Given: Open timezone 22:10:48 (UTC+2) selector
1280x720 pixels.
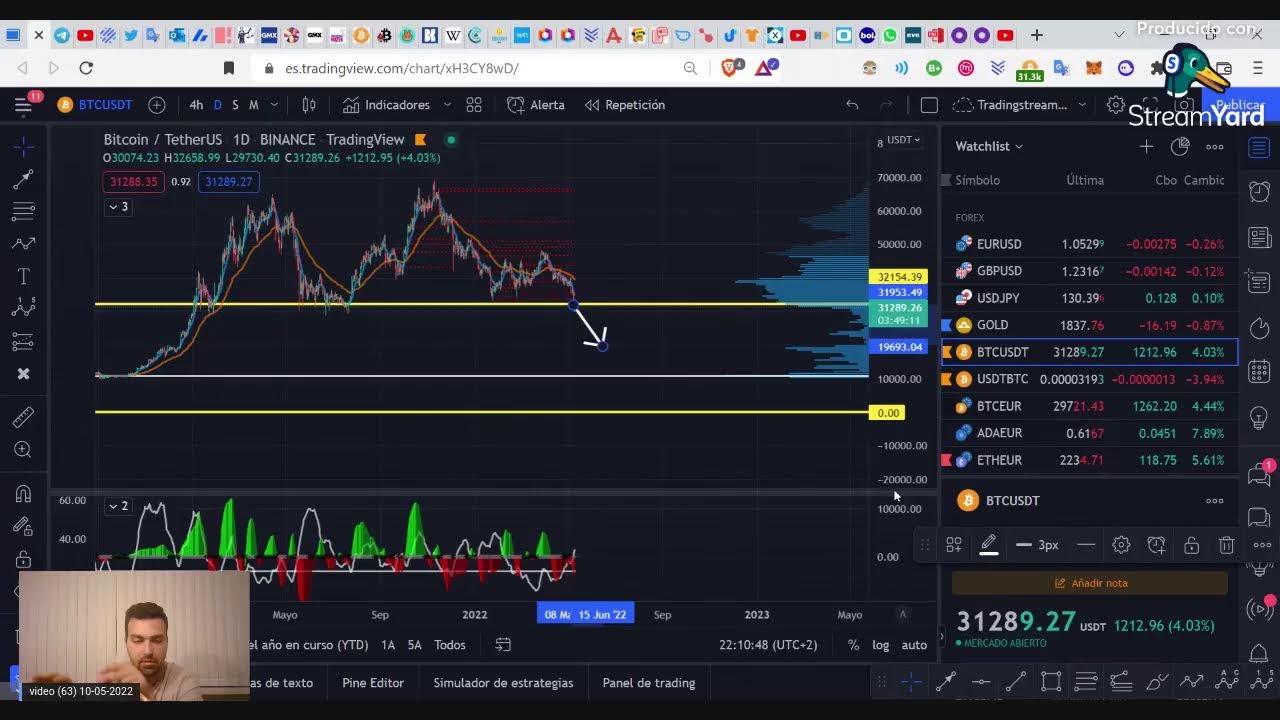Looking at the screenshot, I should pyautogui.click(x=768, y=645).
